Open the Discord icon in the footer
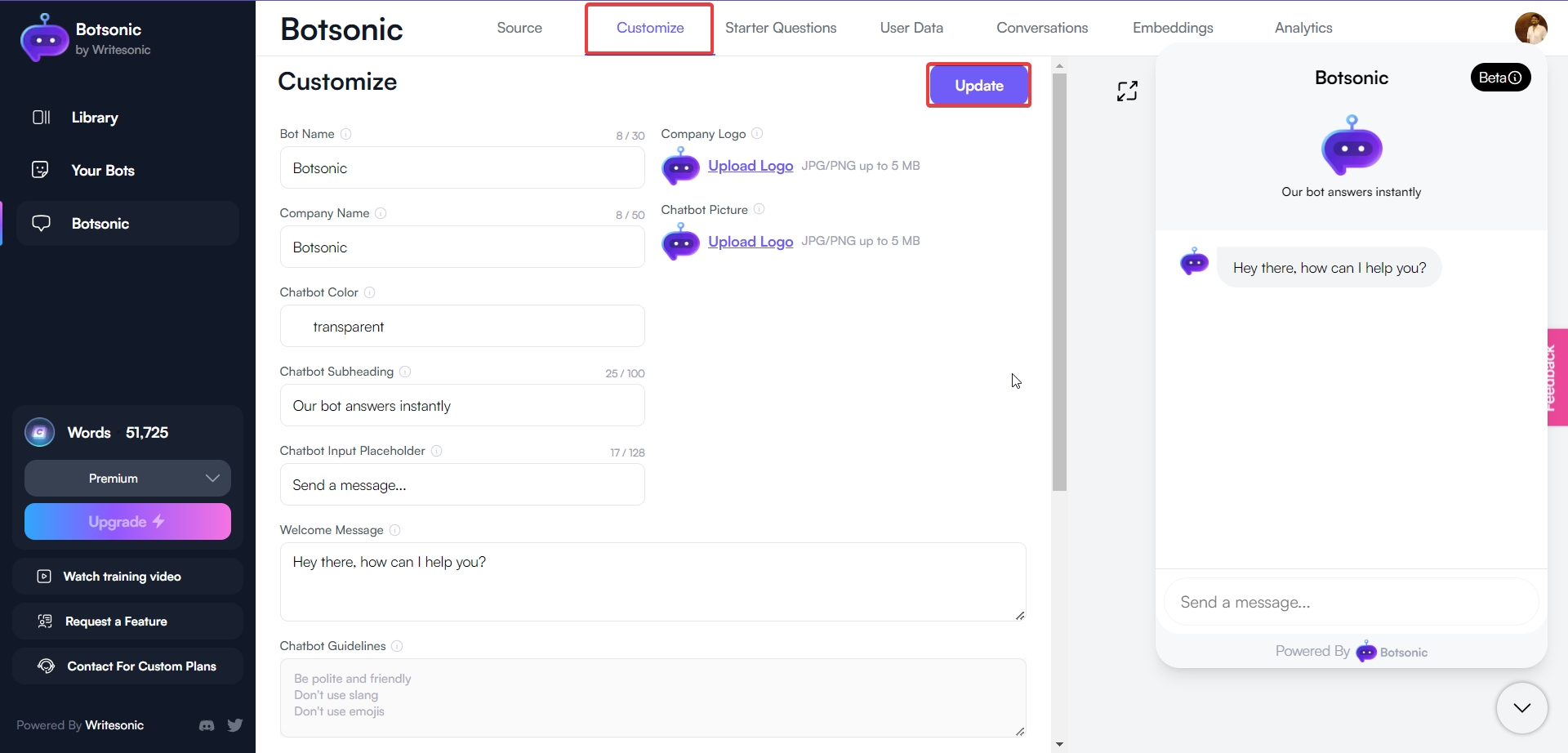The width and height of the screenshot is (1568, 753). click(207, 725)
